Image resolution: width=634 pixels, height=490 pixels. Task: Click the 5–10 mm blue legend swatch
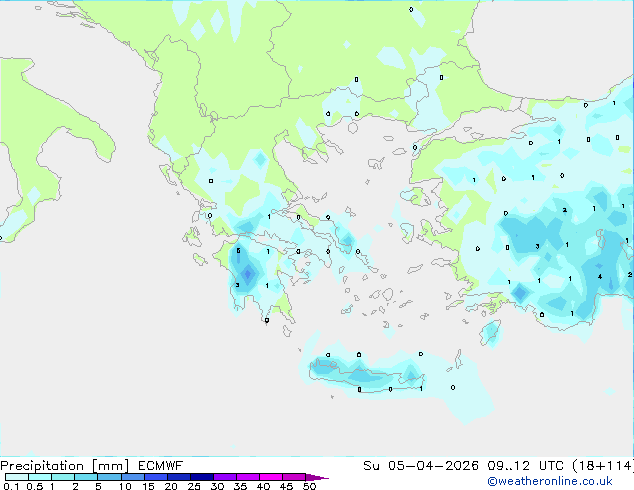tap(109, 477)
